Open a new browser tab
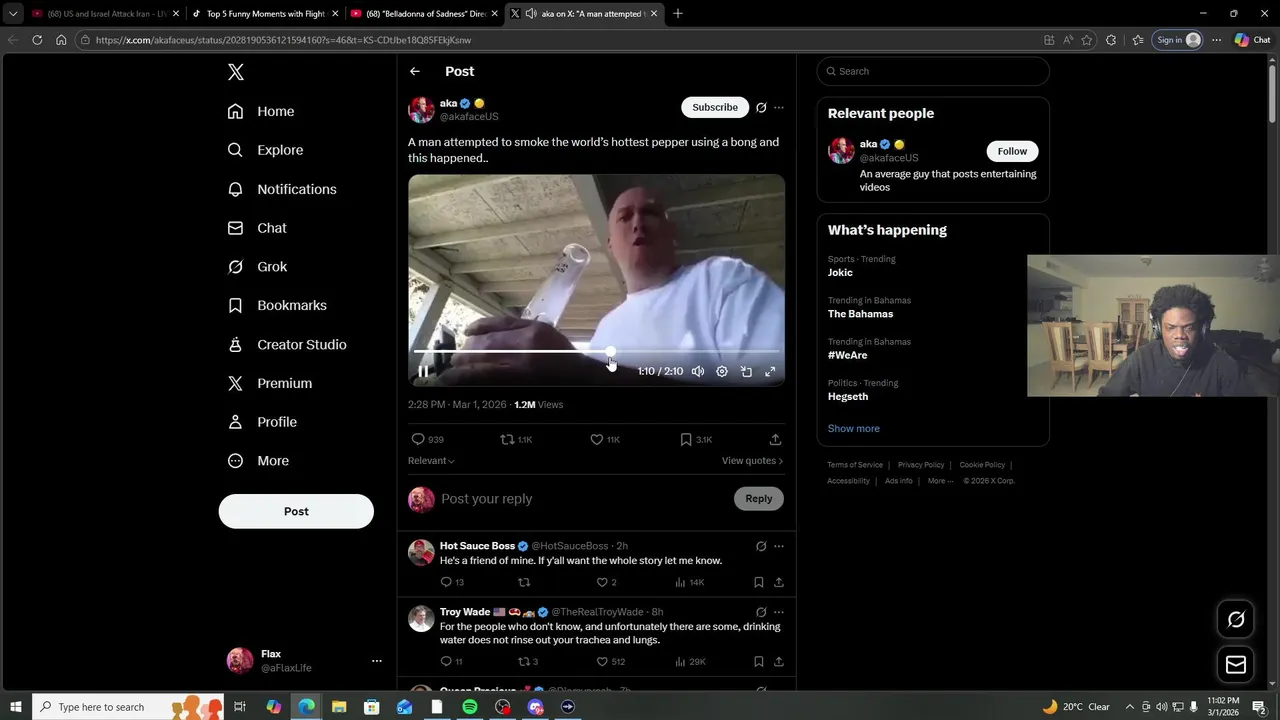 coord(678,14)
